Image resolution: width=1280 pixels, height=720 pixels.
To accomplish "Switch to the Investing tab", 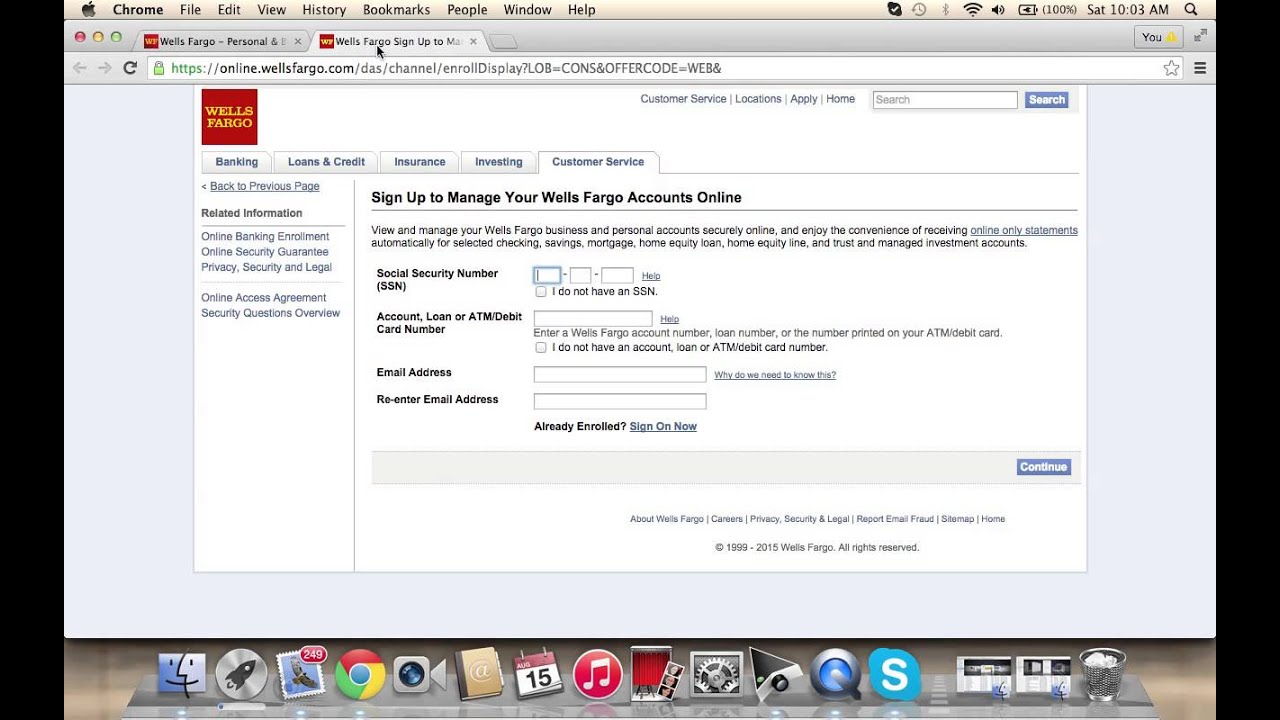I will 498,161.
